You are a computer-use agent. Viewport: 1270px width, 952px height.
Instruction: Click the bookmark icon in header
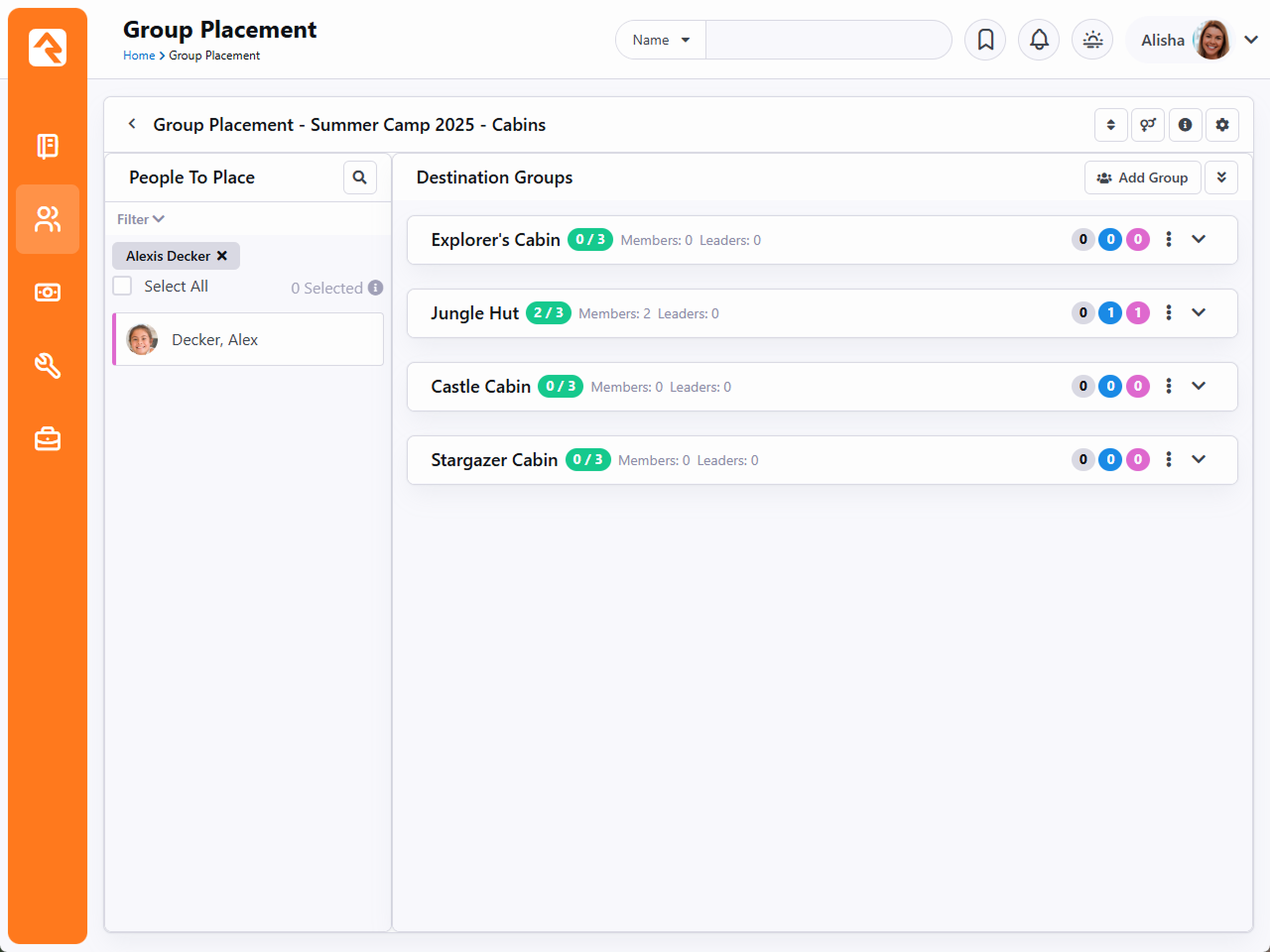(985, 40)
